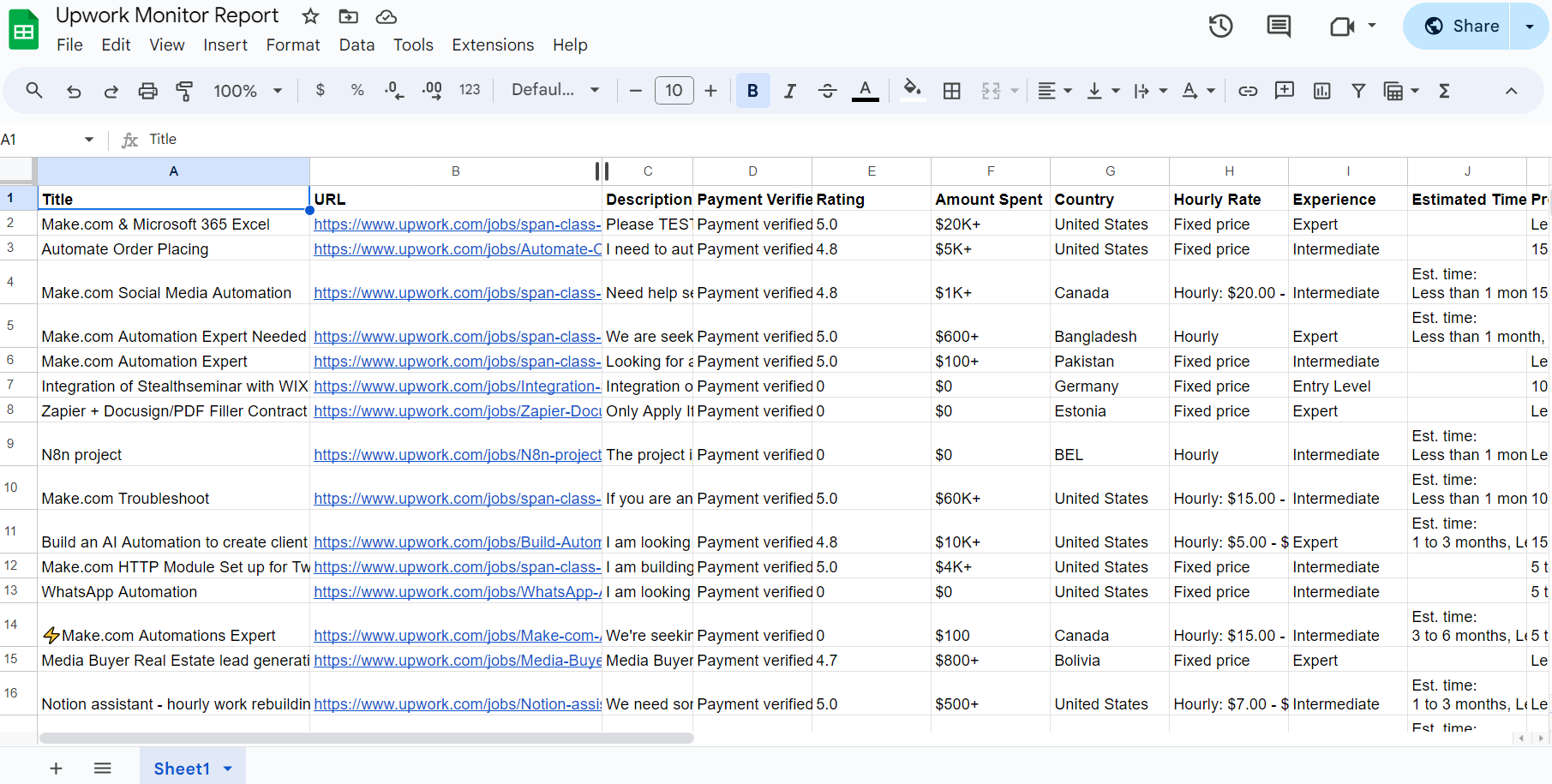This screenshot has width=1552, height=784.
Task: Expand the 100% zoom dropdown
Action: click(x=248, y=91)
